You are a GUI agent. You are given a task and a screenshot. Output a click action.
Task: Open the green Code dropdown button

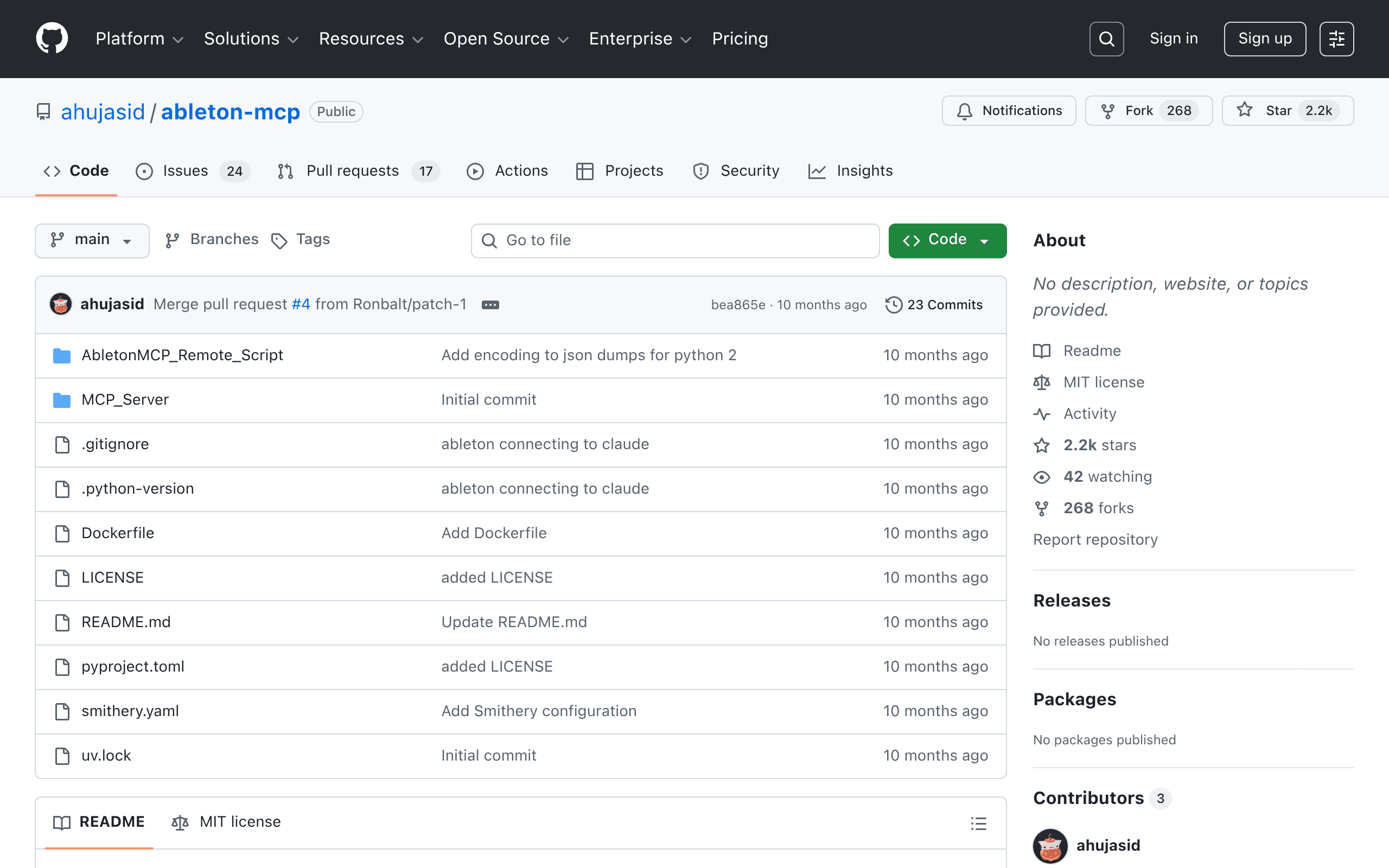point(947,240)
